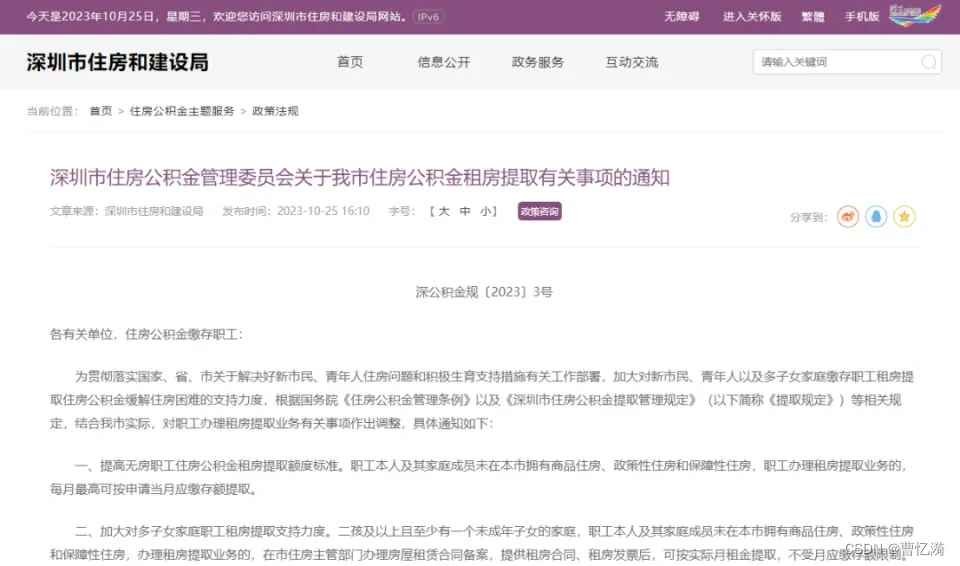960x566 pixels.
Task: Open 首页 in main navigation
Action: 350,62
